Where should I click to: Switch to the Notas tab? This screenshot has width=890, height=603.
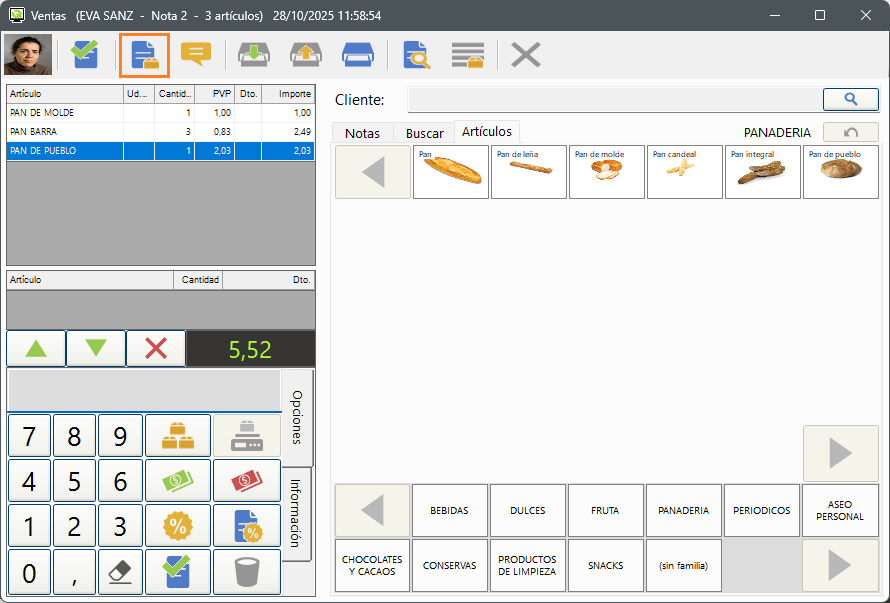click(x=362, y=133)
